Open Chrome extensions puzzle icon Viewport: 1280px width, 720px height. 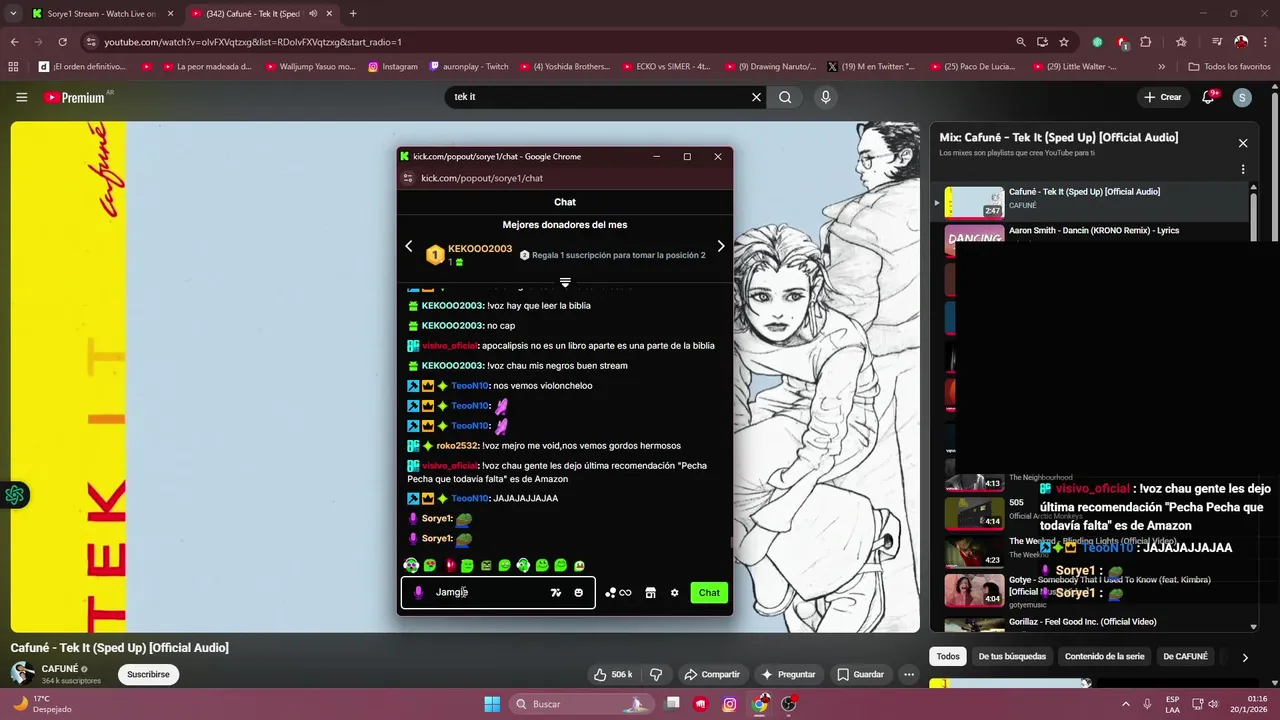tap(1146, 42)
